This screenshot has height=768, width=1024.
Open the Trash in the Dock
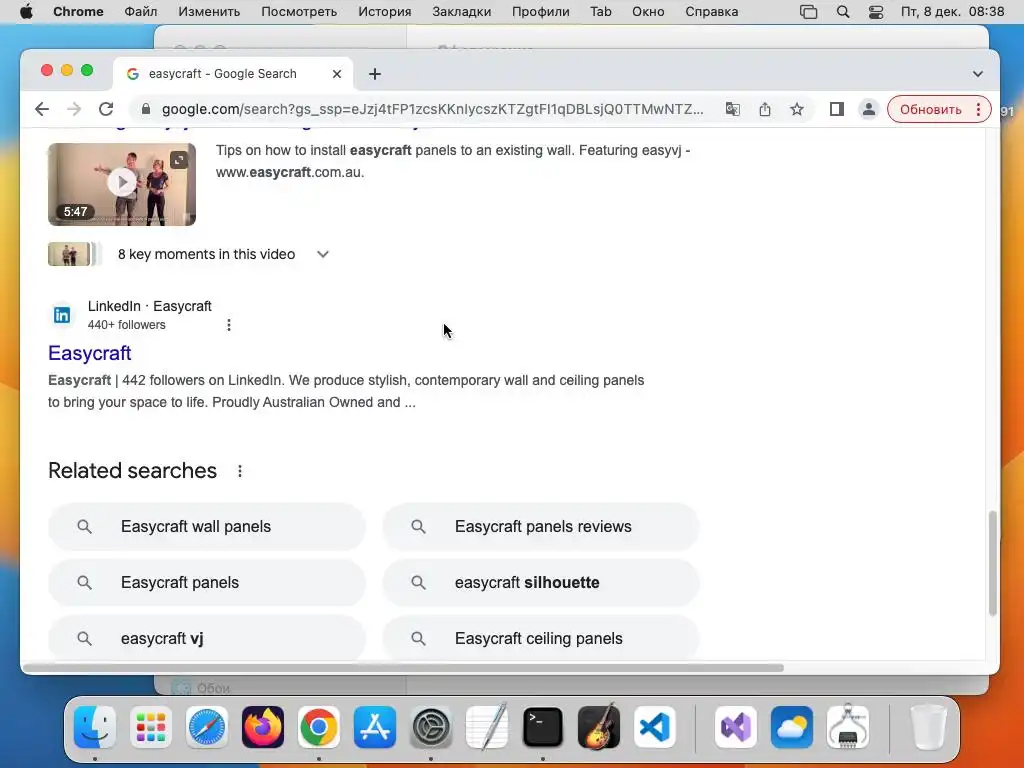tap(928, 727)
